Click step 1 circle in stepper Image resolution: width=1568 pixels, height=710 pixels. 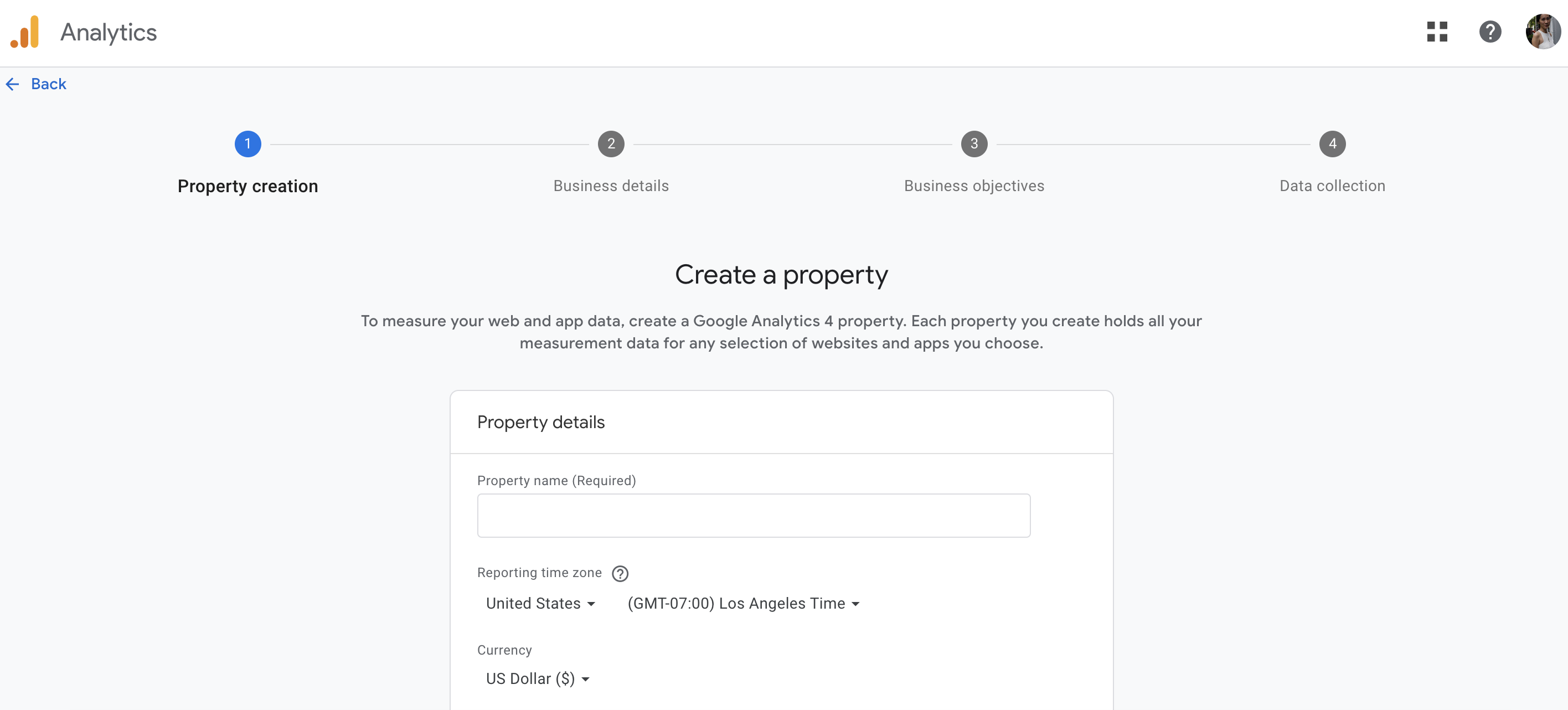pos(247,145)
